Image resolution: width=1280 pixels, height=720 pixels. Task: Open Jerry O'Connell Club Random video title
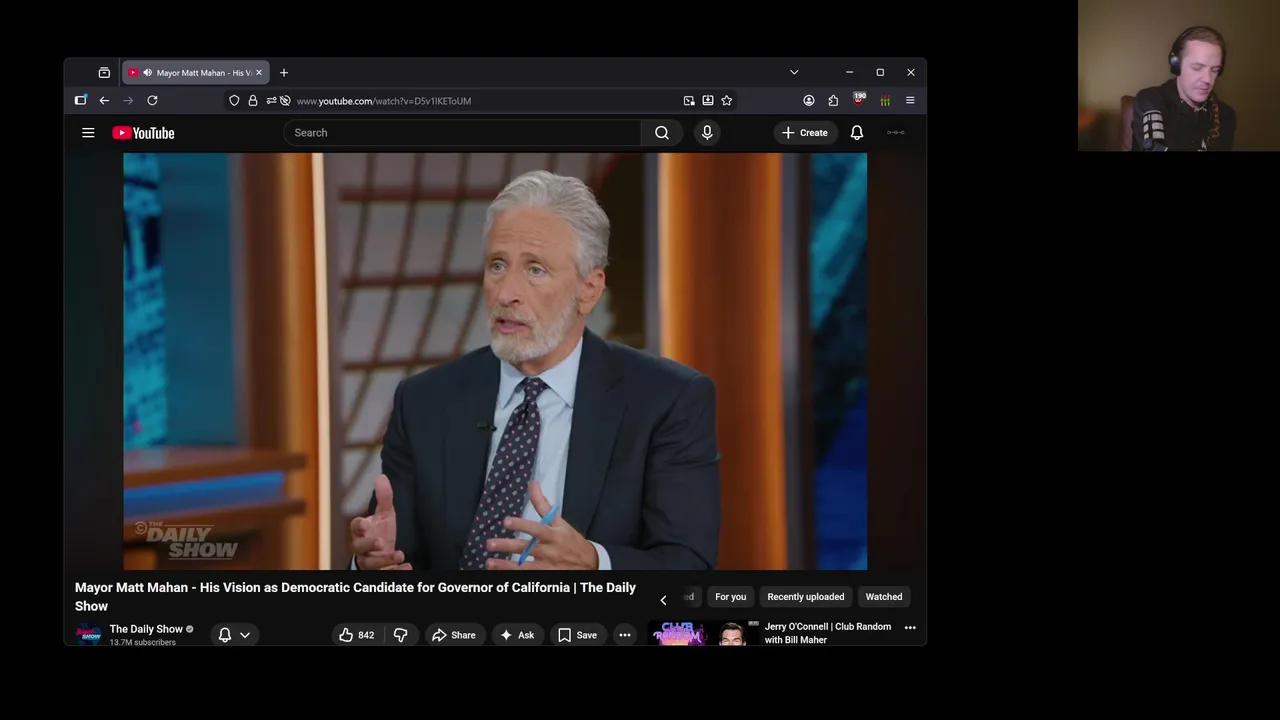point(828,633)
